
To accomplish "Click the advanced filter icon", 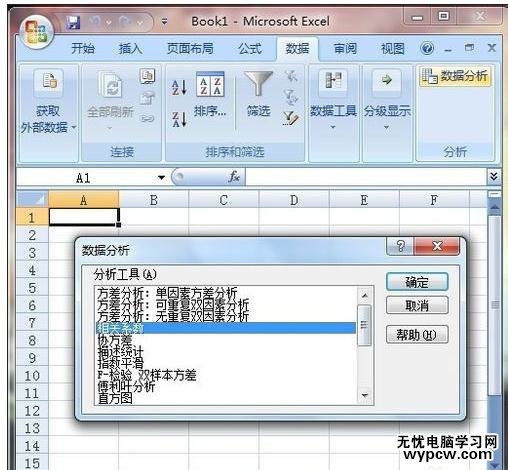I will point(291,118).
